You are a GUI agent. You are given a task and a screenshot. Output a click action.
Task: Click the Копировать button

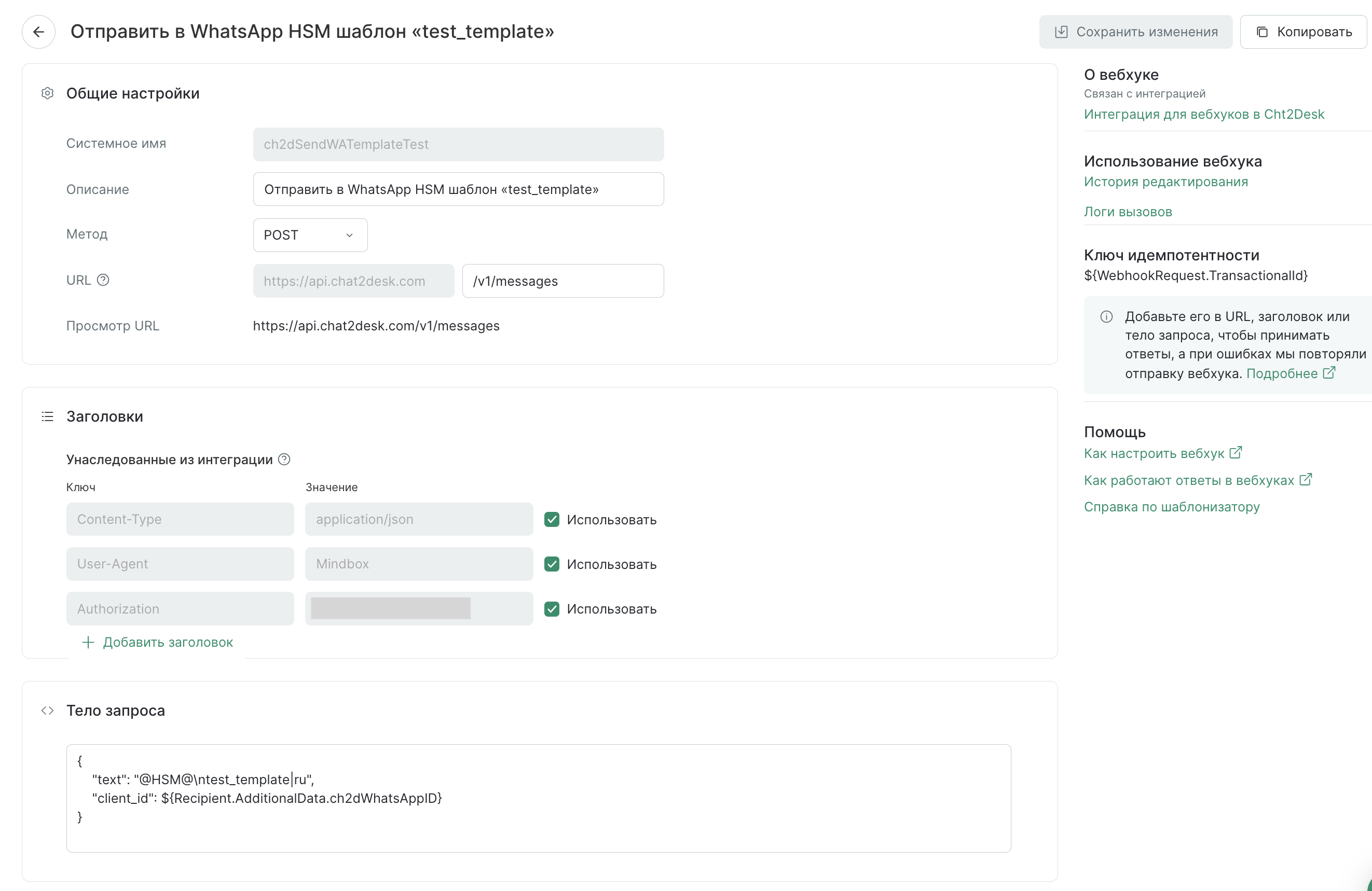1304,32
